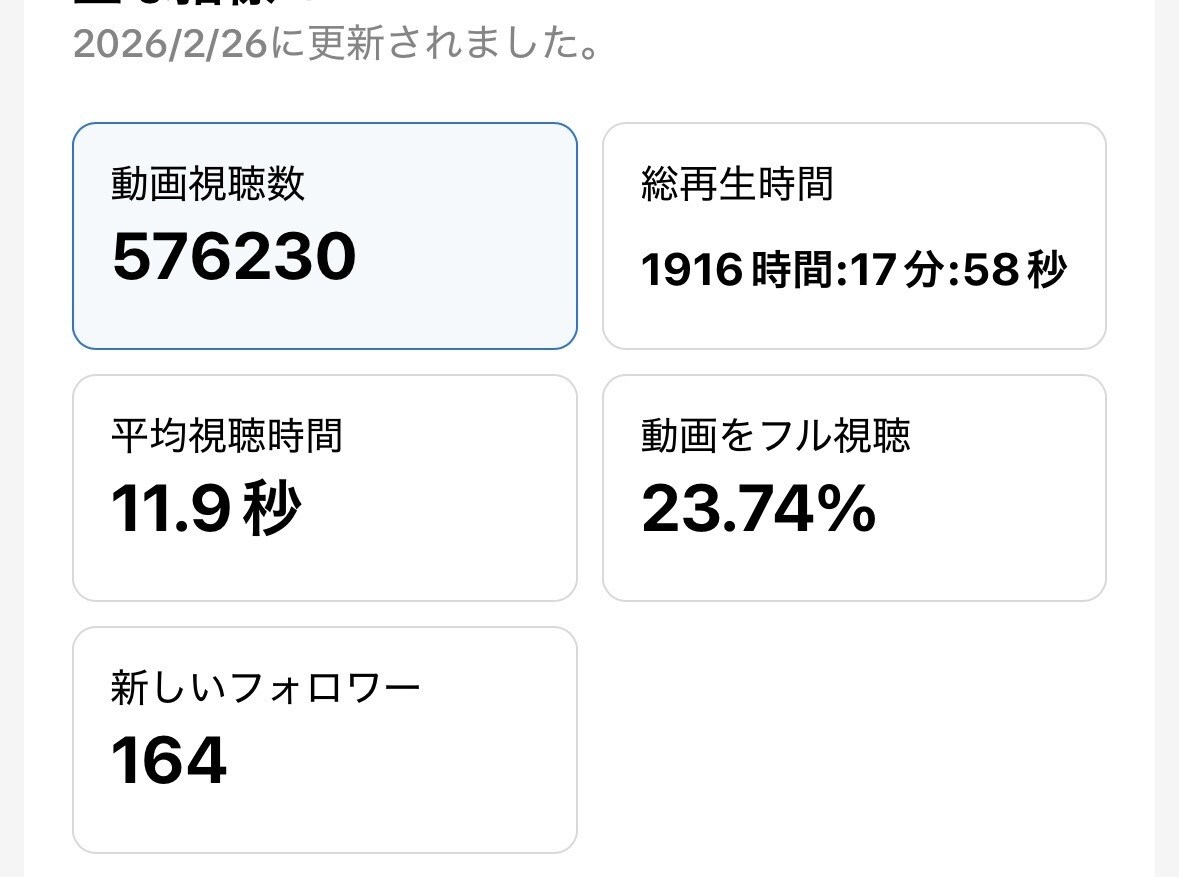The height and width of the screenshot is (877, 1179).
Task: Select the 平均視聴時間 metric card
Action: (325, 488)
